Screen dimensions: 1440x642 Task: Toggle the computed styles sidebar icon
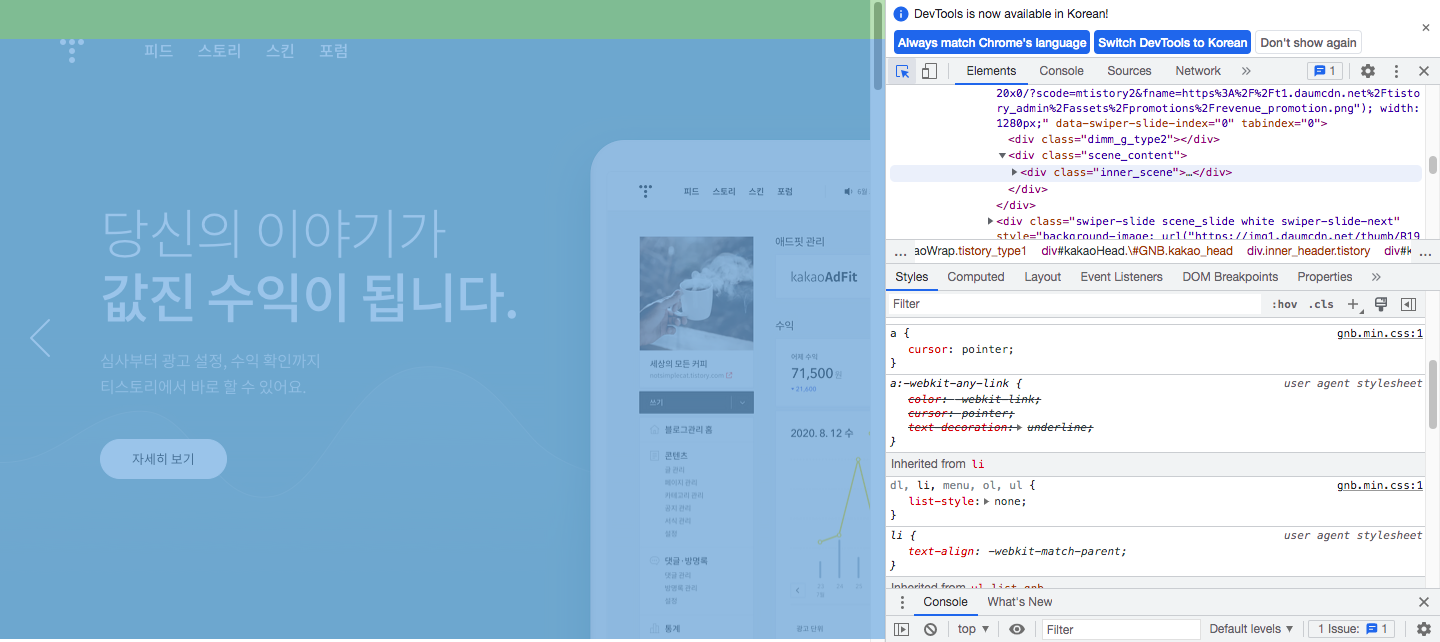[x=1408, y=304]
